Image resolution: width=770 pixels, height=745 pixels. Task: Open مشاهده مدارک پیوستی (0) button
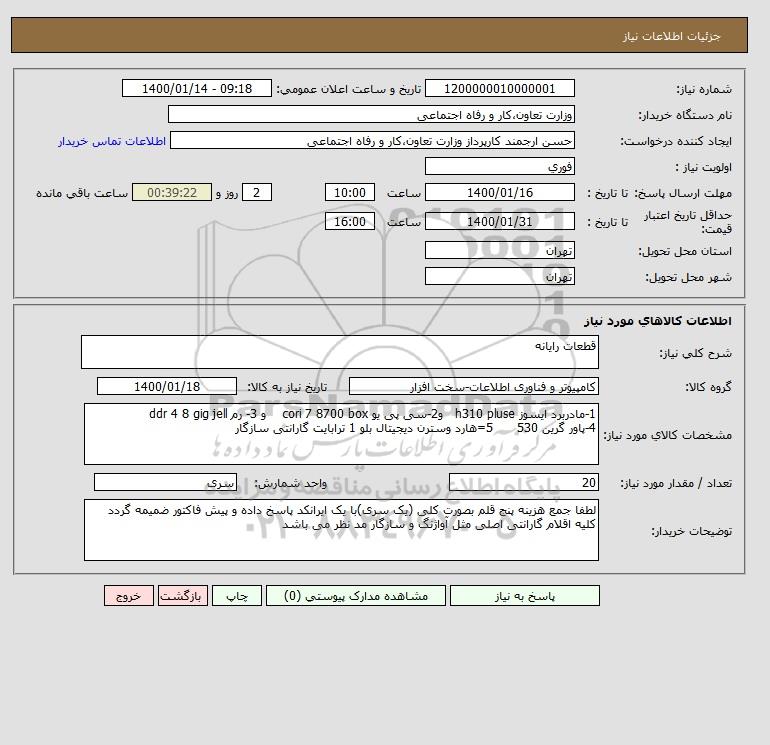356,595
